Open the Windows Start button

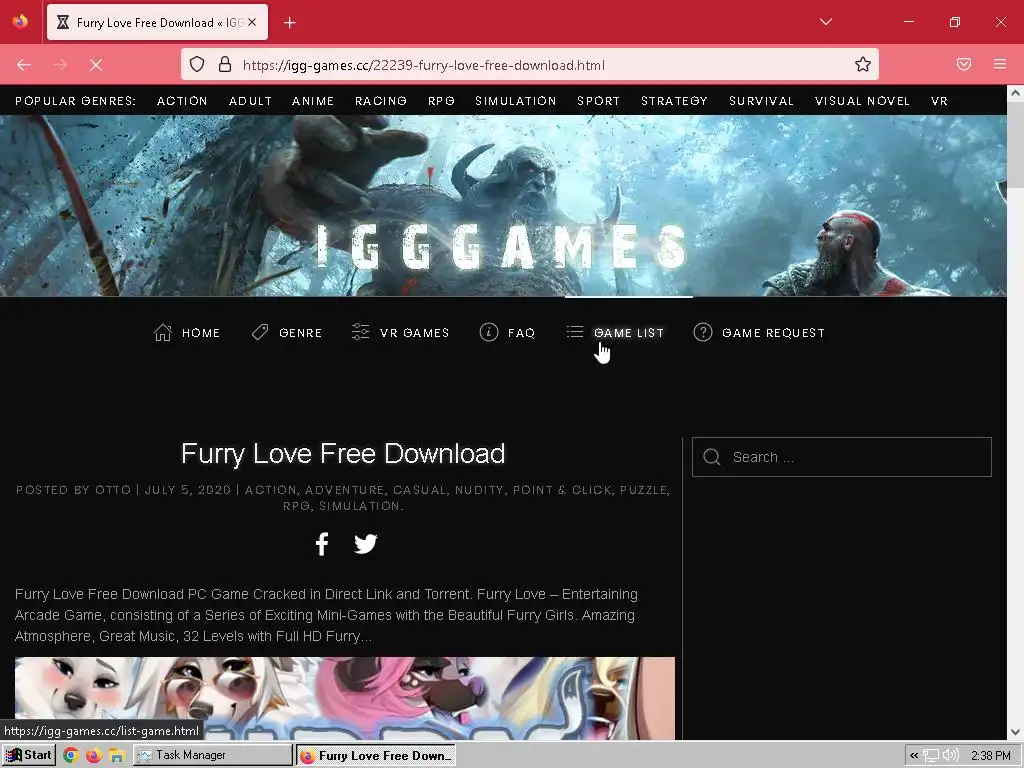28,756
